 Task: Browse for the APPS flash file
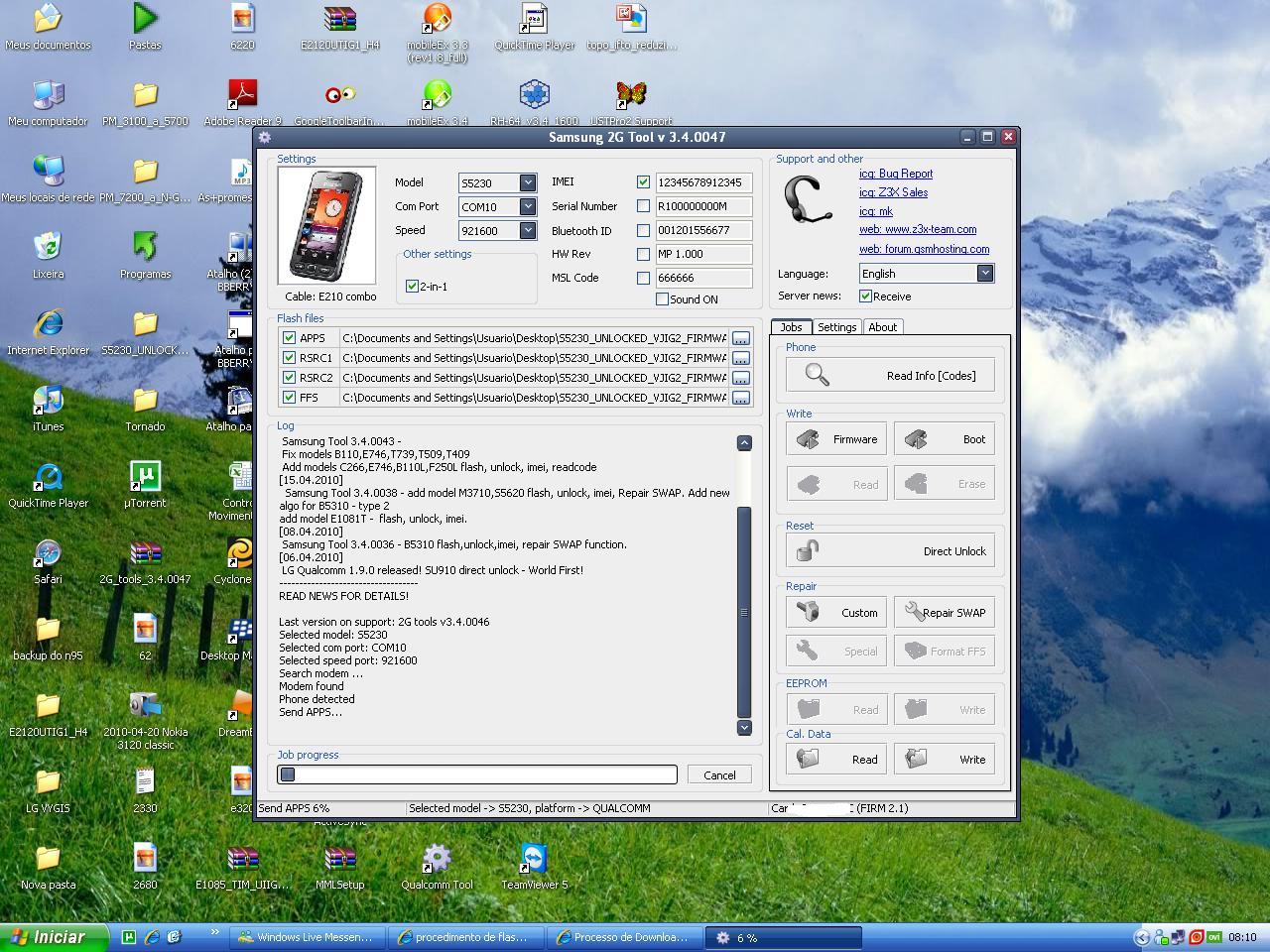click(741, 338)
